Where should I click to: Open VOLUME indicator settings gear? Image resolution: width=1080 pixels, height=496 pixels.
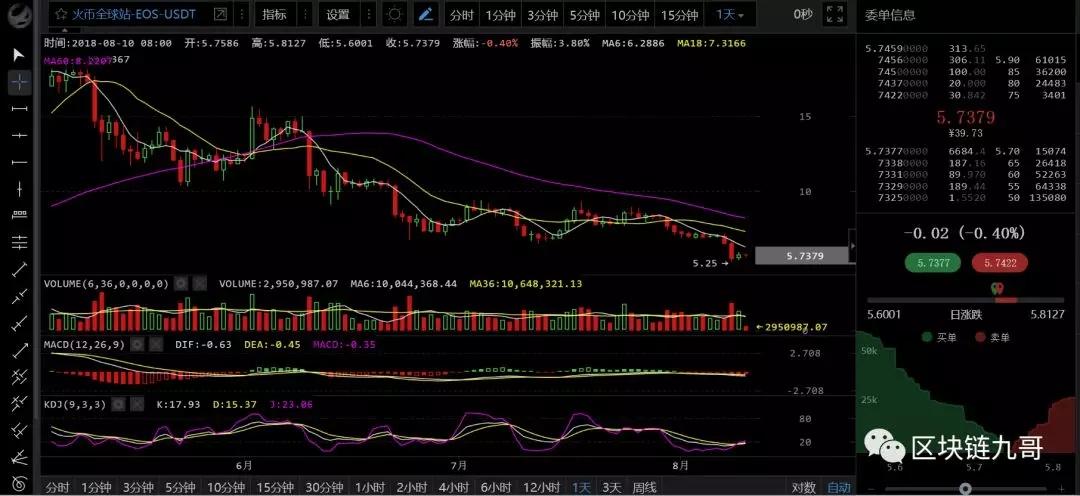[180, 283]
